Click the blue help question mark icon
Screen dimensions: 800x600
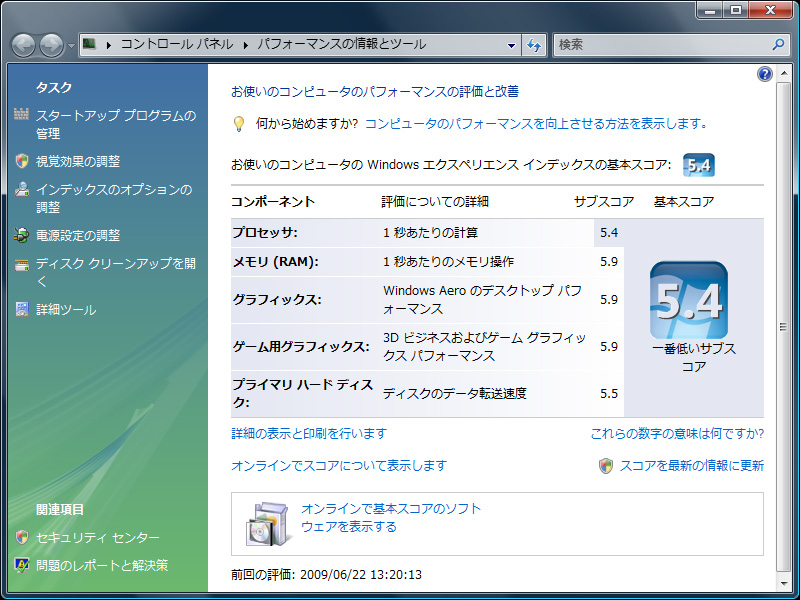point(765,75)
